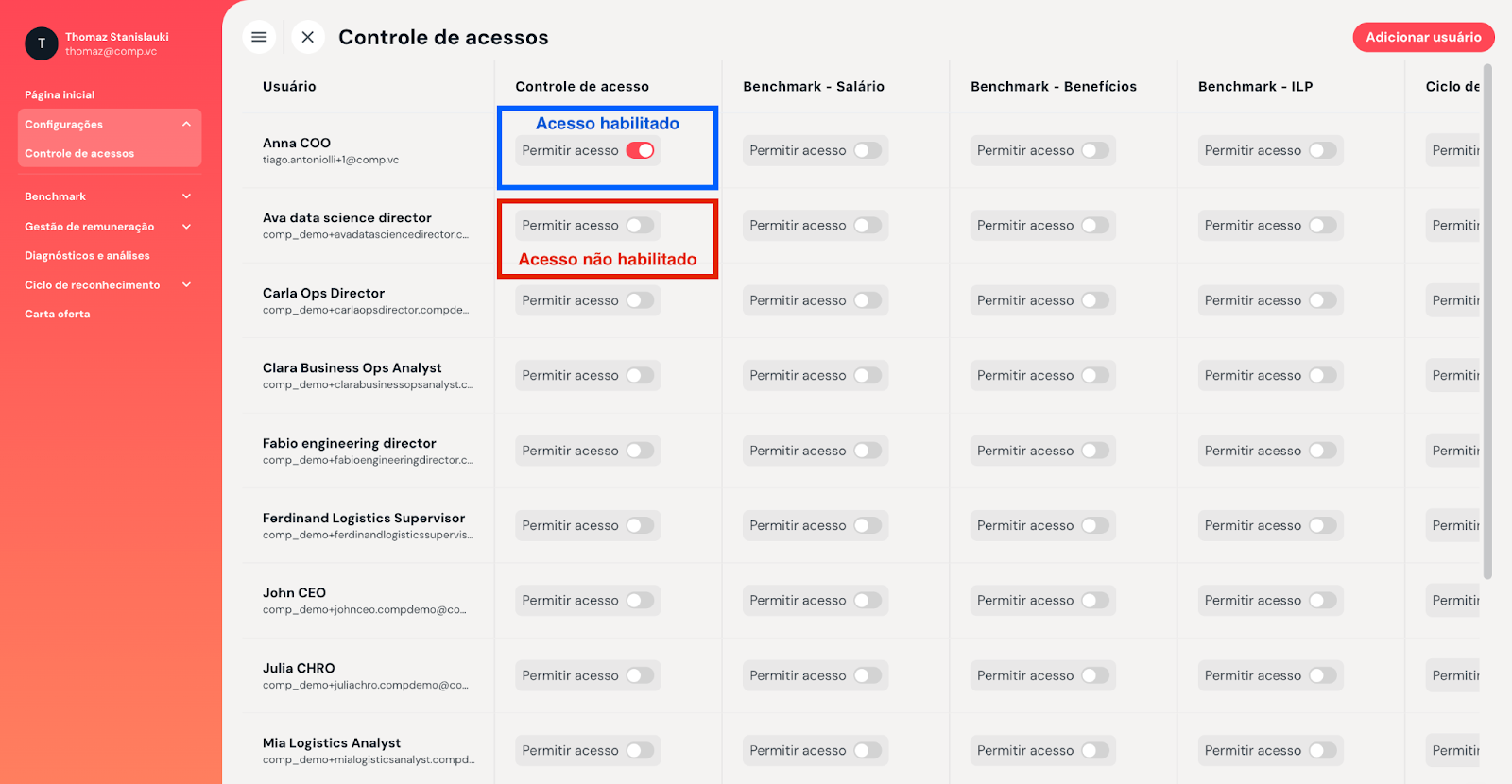1512x784 pixels.
Task: Toggle Benchmark - ILP for Julia CHRO
Action: click(1323, 675)
